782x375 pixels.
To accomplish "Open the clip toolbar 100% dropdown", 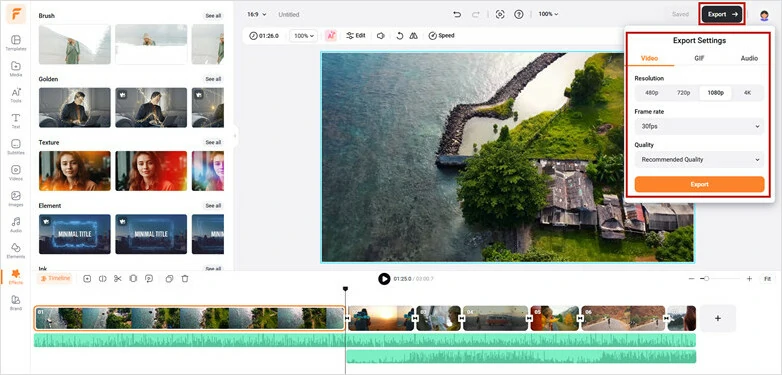I will point(304,36).
